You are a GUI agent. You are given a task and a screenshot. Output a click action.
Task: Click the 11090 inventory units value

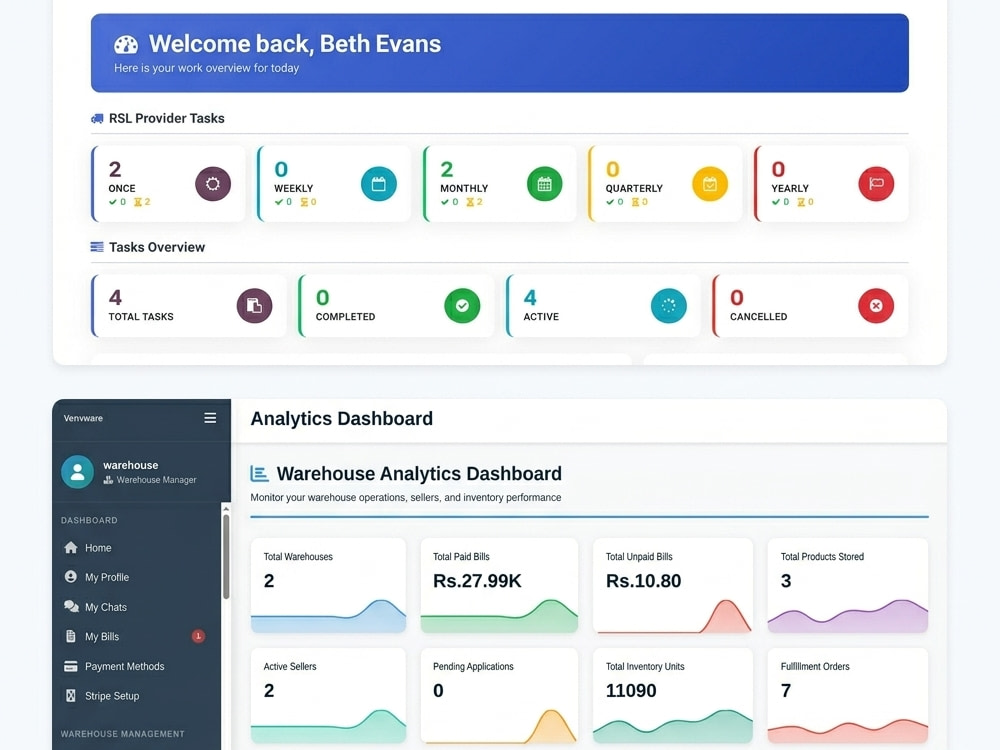coord(631,691)
